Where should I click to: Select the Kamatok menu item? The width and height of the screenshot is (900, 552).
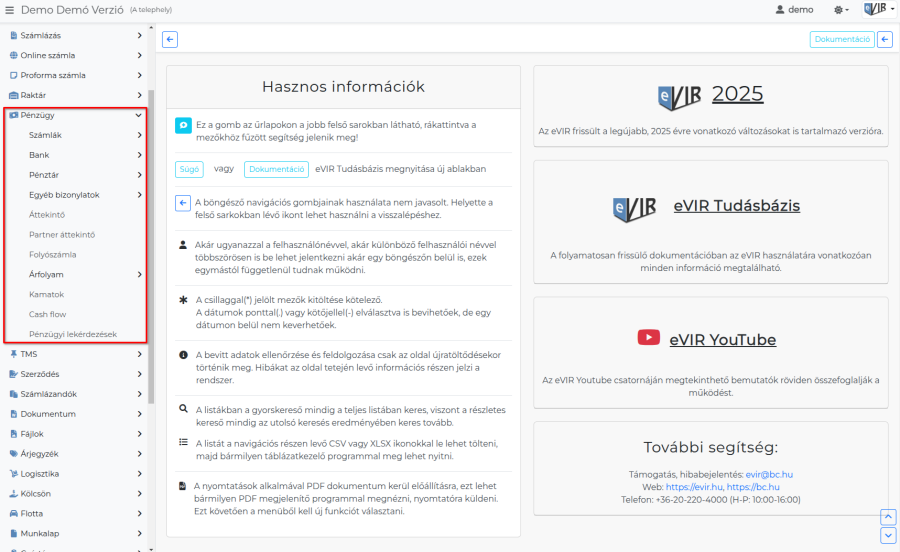coord(46,294)
